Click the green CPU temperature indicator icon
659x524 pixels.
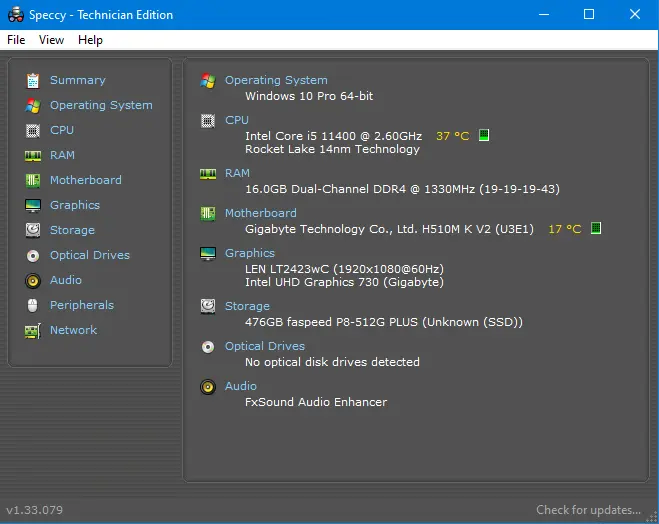pyautogui.click(x=484, y=135)
